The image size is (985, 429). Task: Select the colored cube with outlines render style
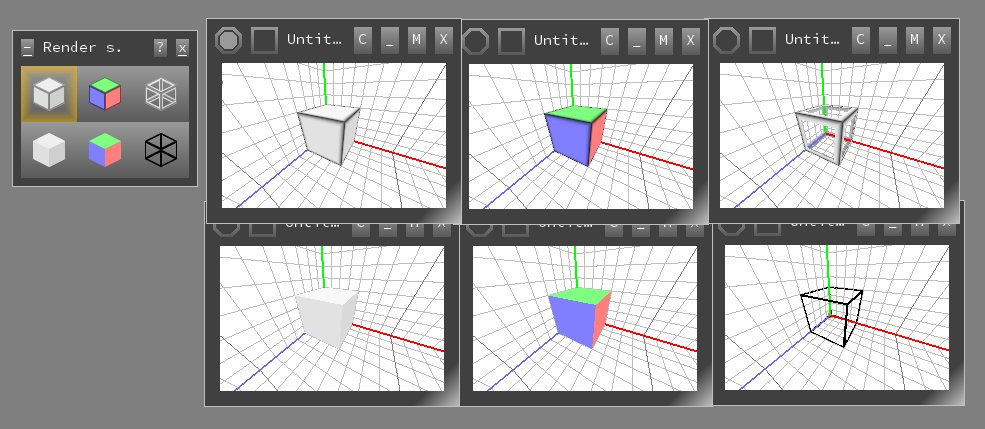click(x=105, y=94)
